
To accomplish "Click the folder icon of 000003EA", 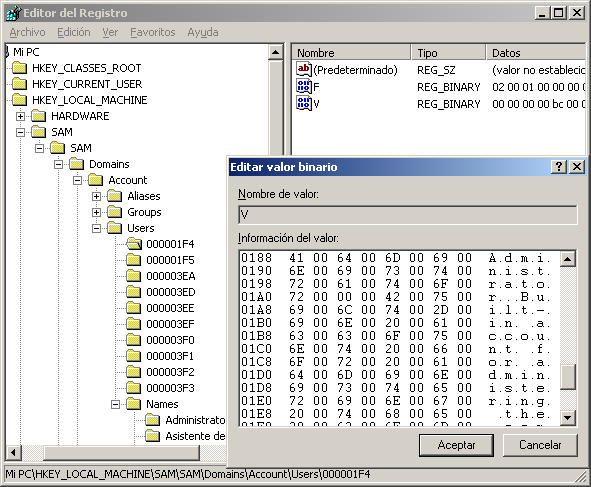I will [x=133, y=276].
